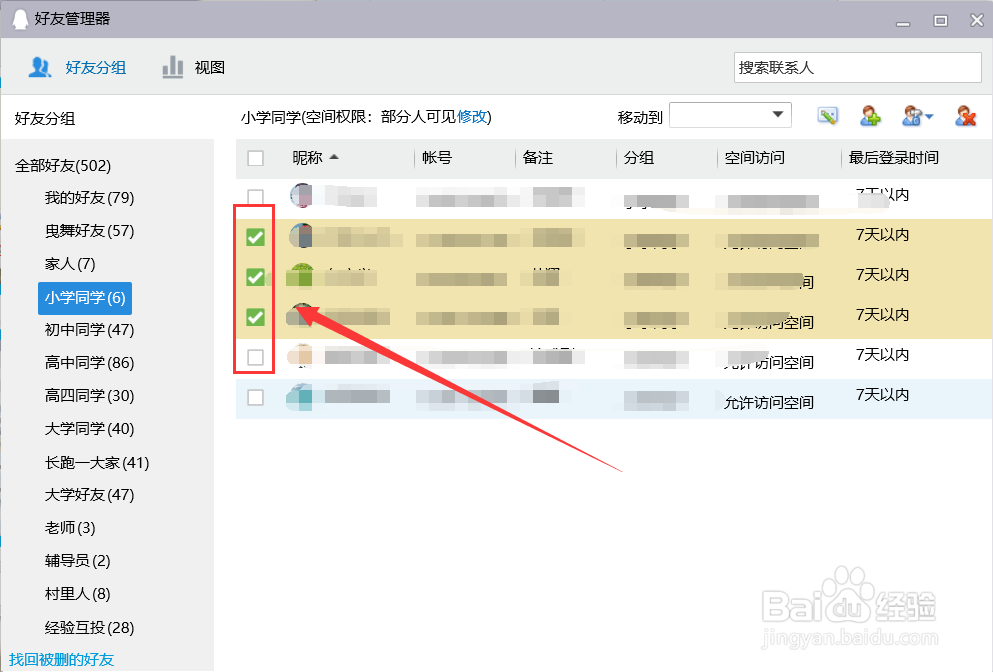
Task: Click the first friend's avatar thumbnail
Action: pyautogui.click(x=302, y=196)
